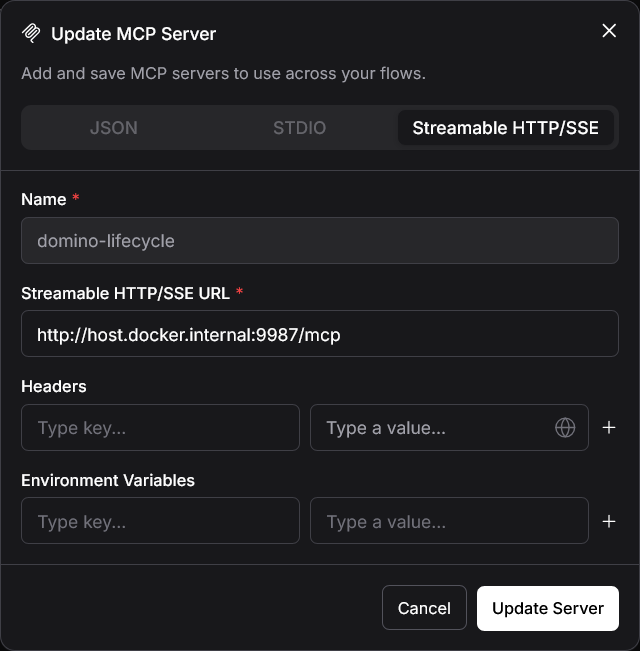The image size is (640, 651).
Task: Click the Headers section label
Action: (54, 386)
